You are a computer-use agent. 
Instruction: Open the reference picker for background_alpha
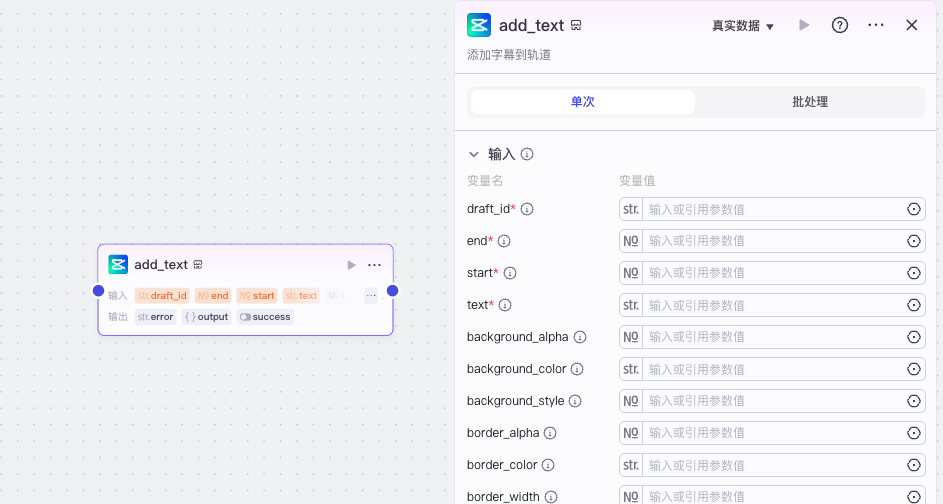pyautogui.click(x=914, y=337)
